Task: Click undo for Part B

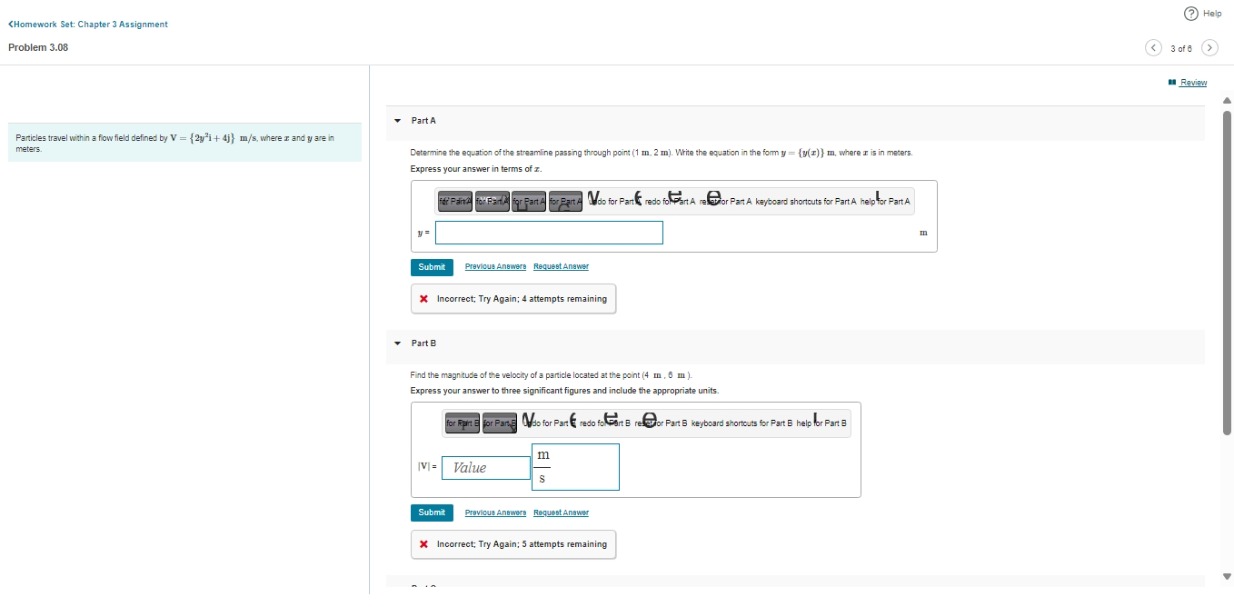Action: (543, 423)
